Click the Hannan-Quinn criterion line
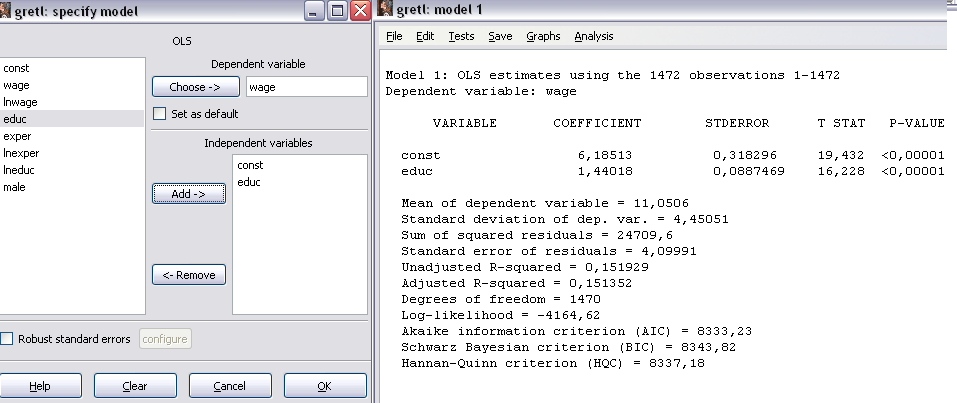The image size is (957, 403). [x=554, y=363]
